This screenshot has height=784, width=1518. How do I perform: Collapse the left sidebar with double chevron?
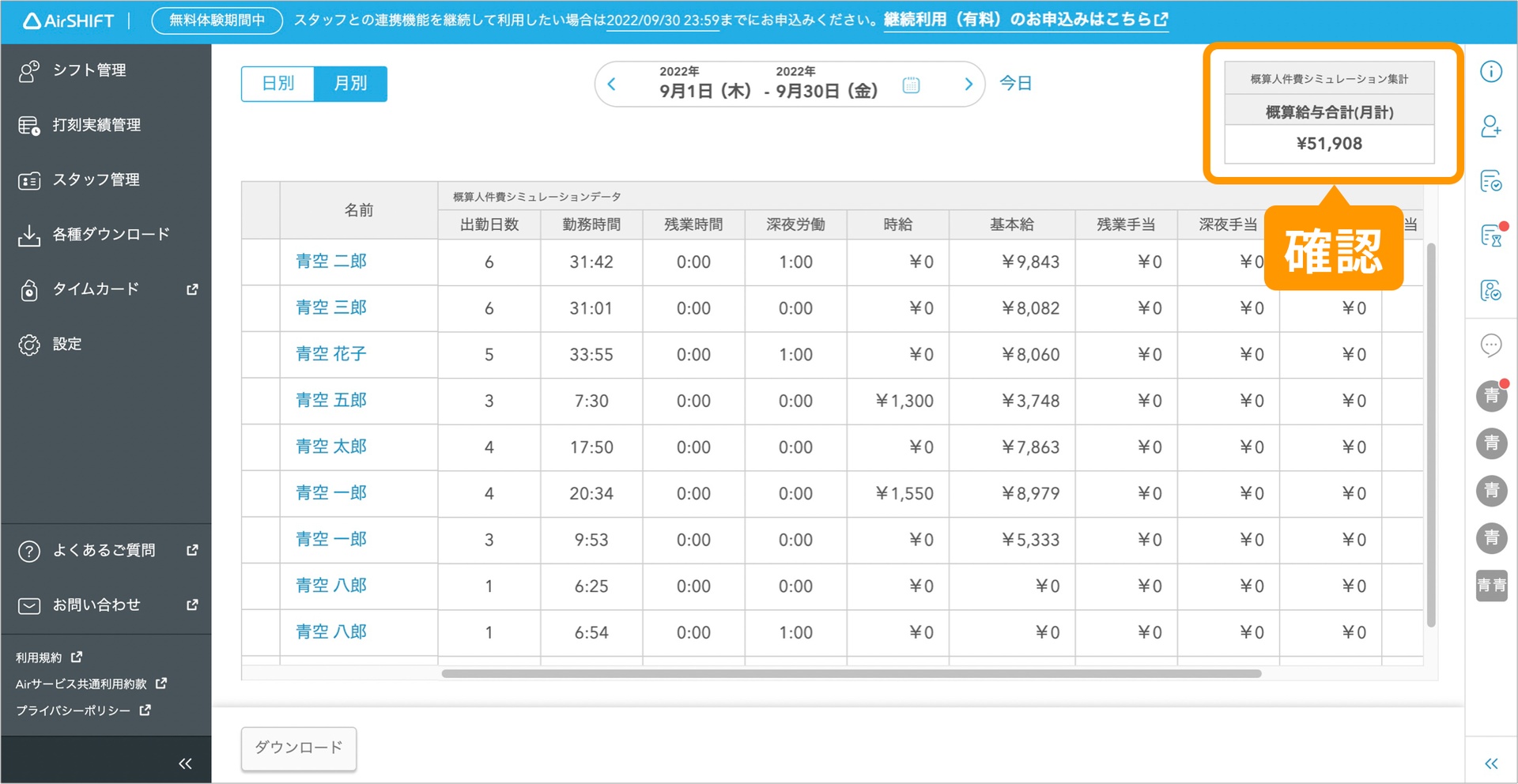tap(185, 763)
